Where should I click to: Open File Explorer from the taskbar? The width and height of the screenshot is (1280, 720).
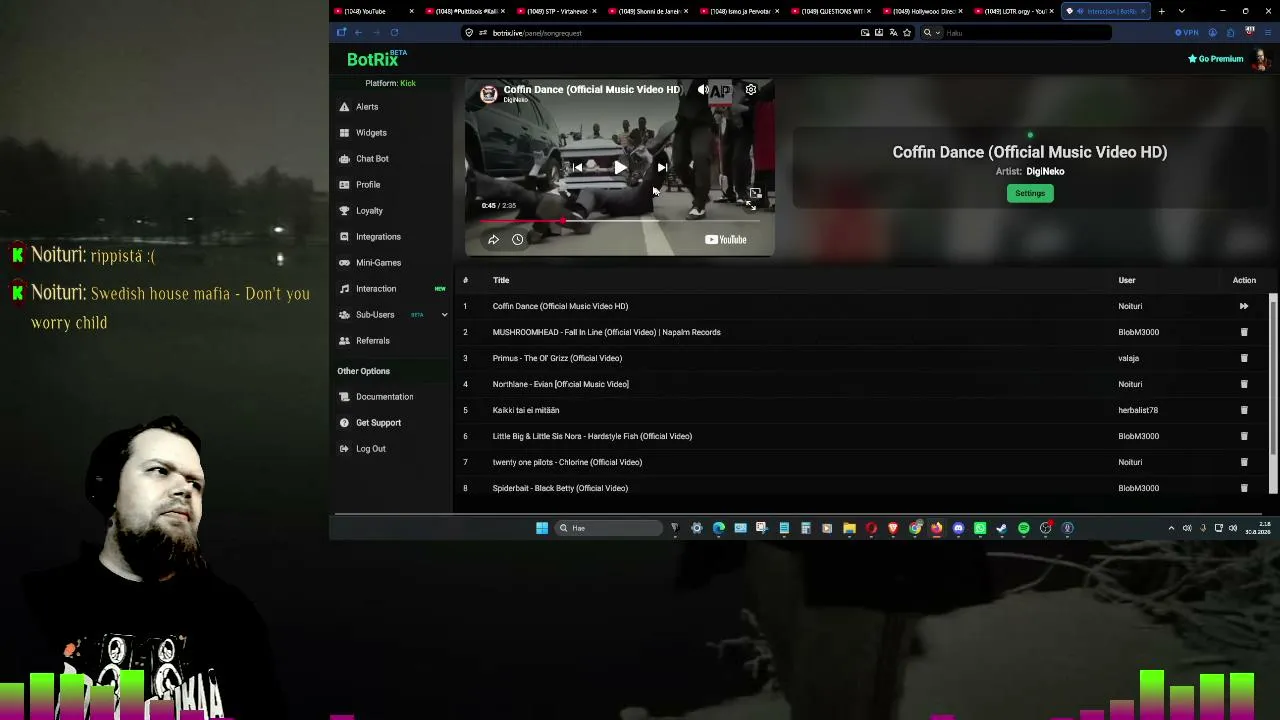point(849,528)
